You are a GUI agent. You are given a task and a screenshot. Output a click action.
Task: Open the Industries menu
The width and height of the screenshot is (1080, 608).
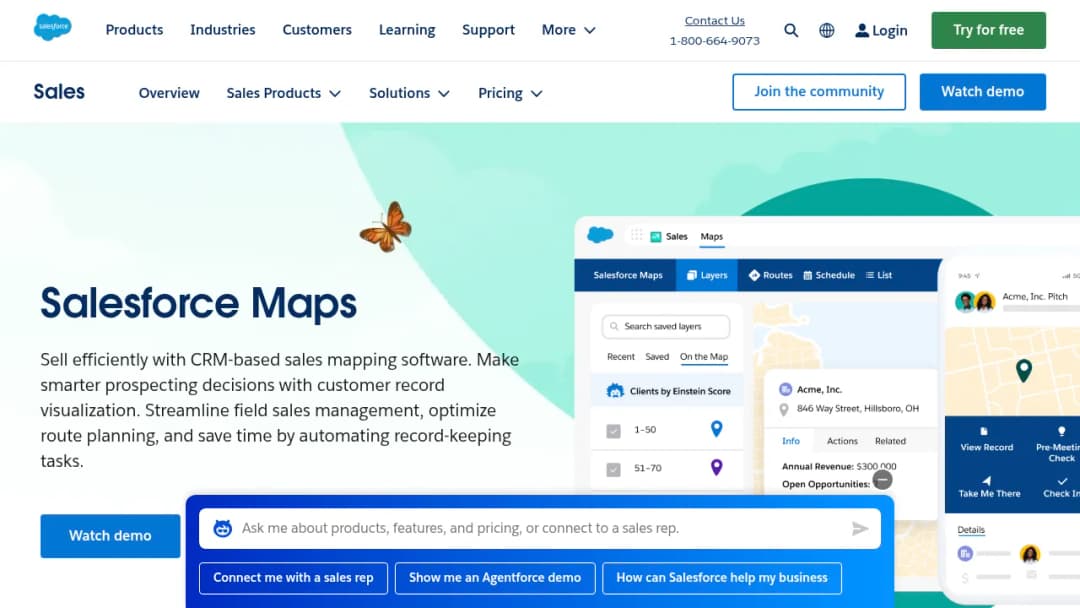coord(222,30)
